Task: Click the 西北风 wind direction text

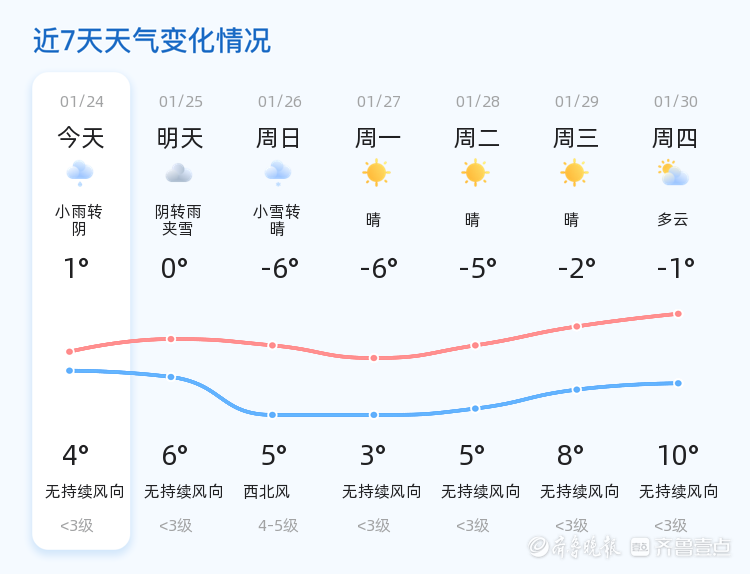Action: pos(266,492)
